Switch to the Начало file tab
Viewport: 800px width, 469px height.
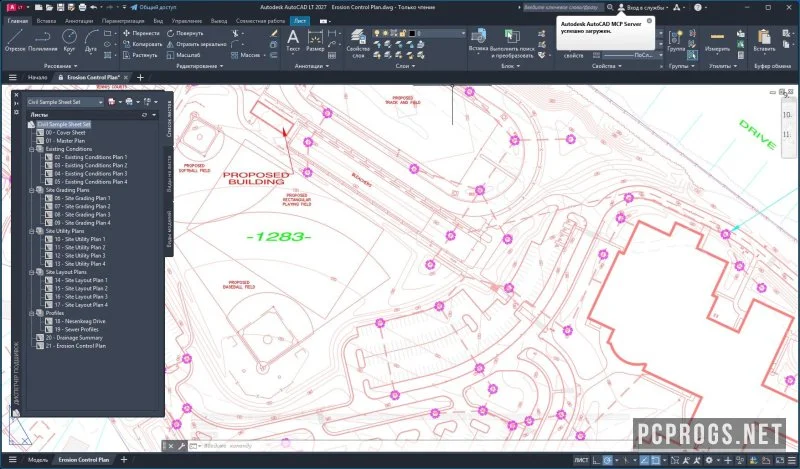click(37, 78)
